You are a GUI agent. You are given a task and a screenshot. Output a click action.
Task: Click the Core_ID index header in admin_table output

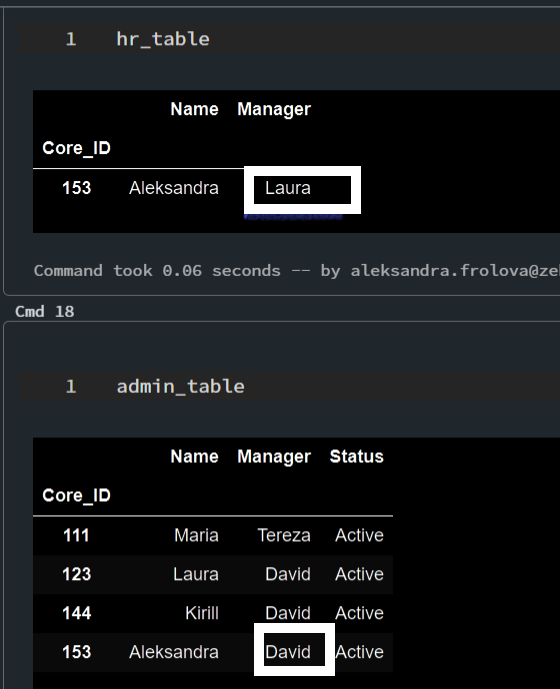click(x=76, y=496)
